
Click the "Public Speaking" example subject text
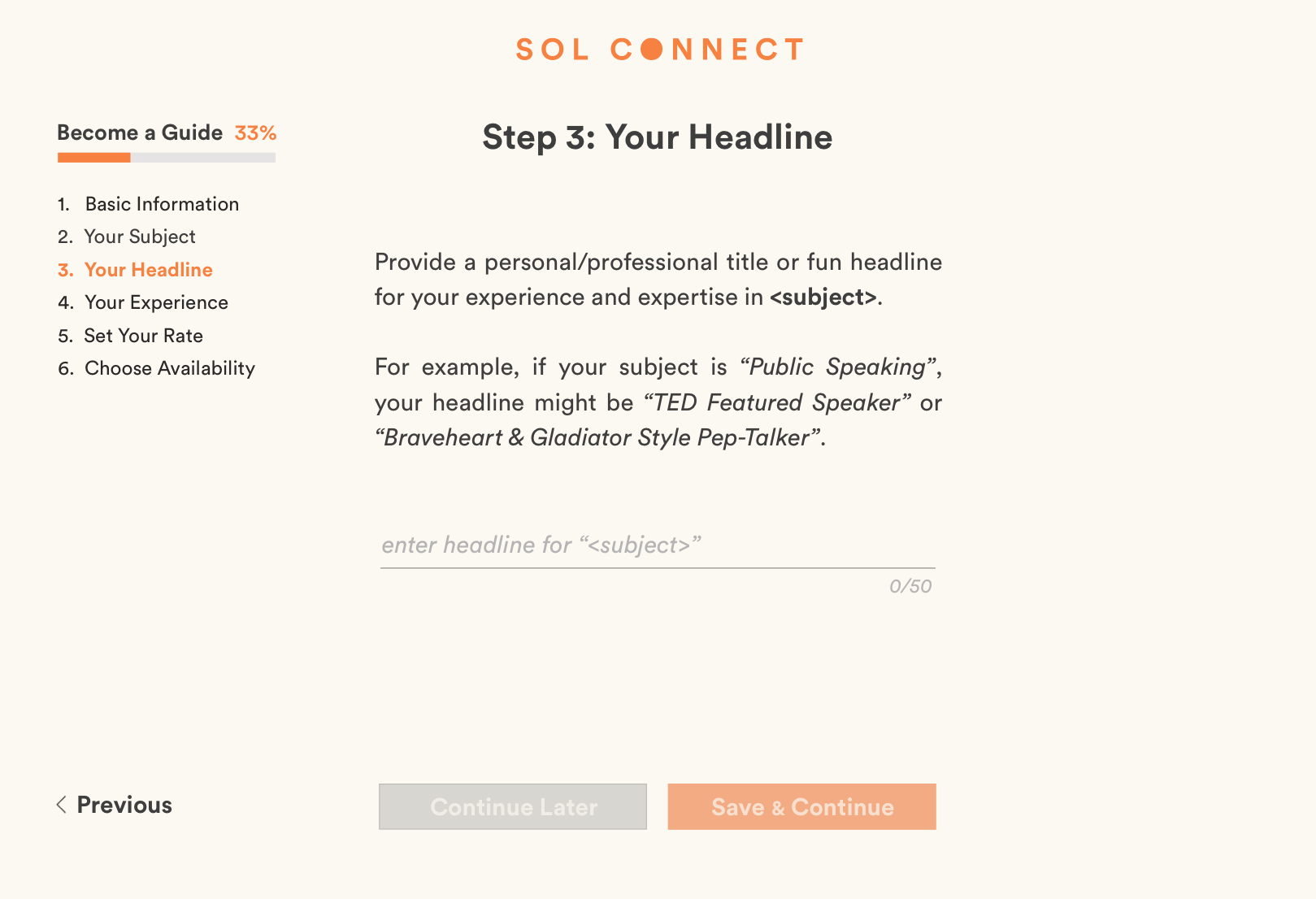click(x=837, y=367)
